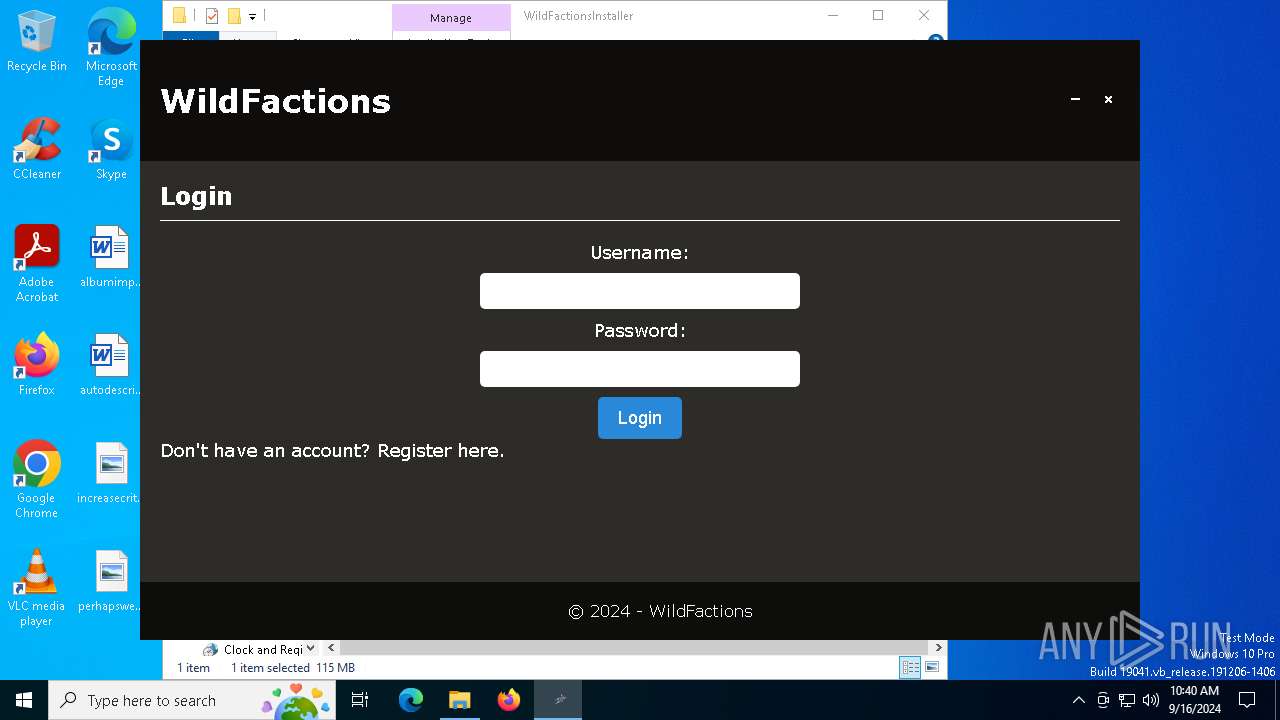
Task: Click the Password input field
Action: [640, 369]
